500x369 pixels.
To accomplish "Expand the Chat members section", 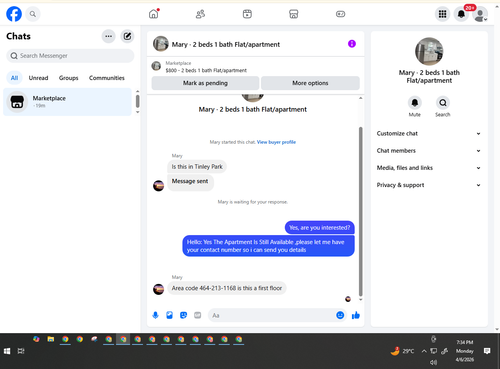I will (429, 151).
